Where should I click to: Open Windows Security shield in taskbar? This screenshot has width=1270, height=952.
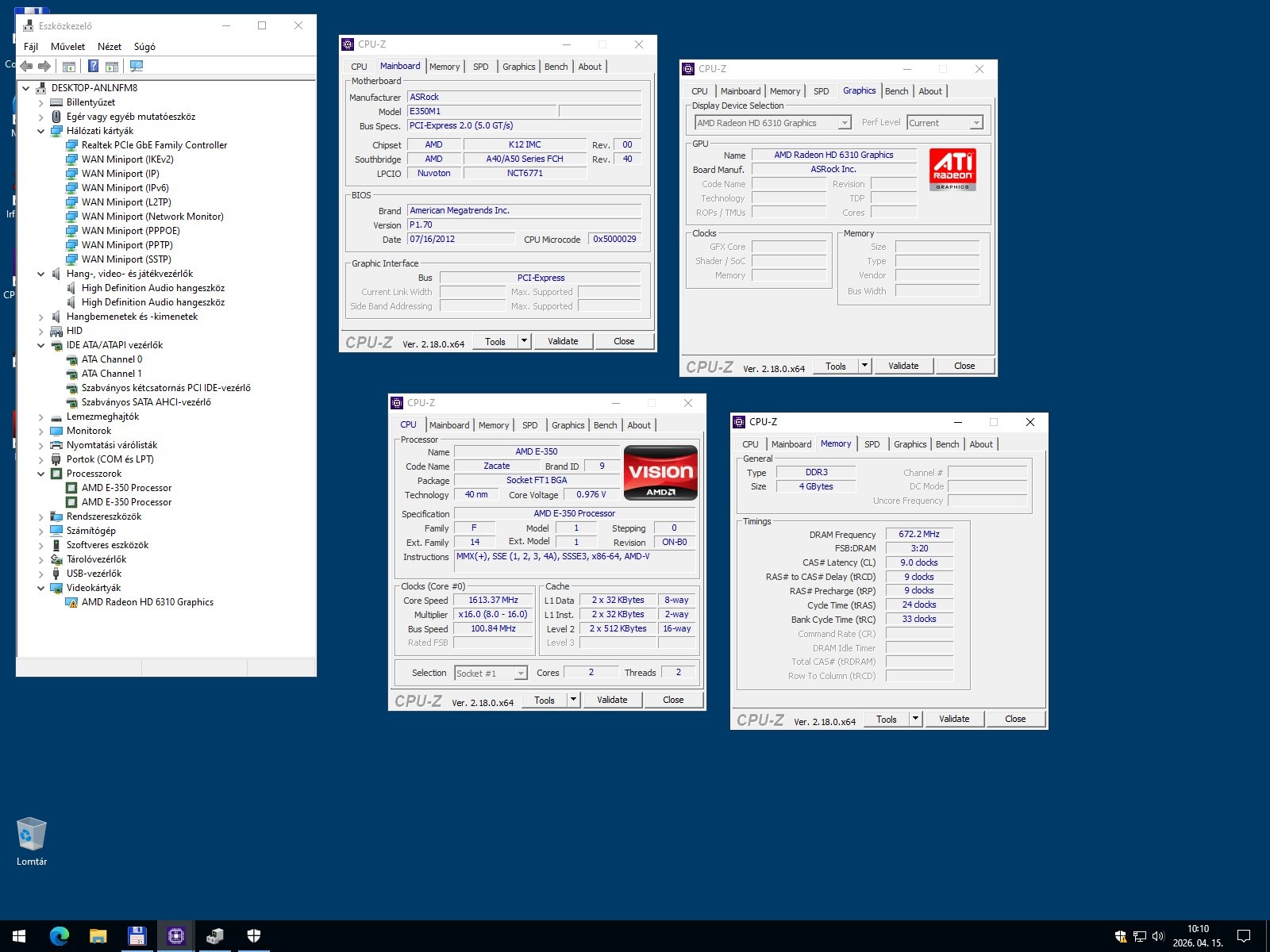tap(253, 936)
